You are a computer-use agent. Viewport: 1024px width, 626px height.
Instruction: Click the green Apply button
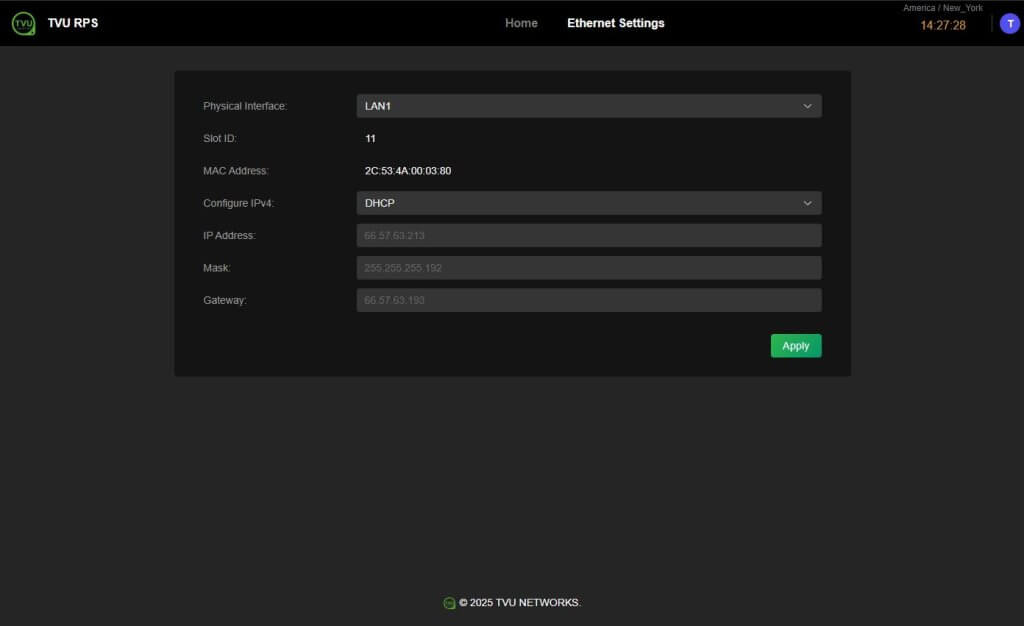tap(796, 346)
